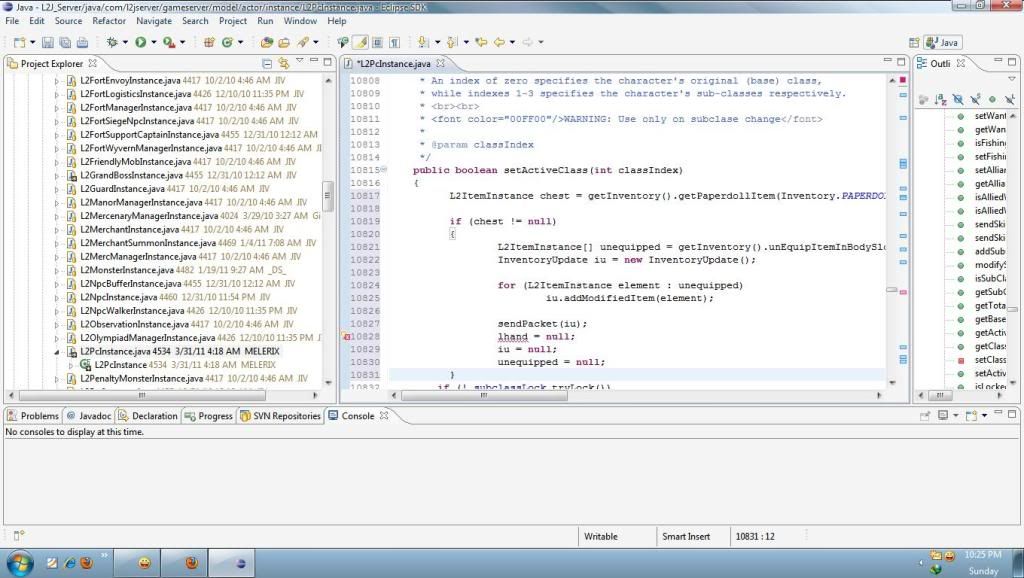The width and height of the screenshot is (1024, 578).
Task: Click the green Run button in the toolbar
Action: (x=140, y=42)
